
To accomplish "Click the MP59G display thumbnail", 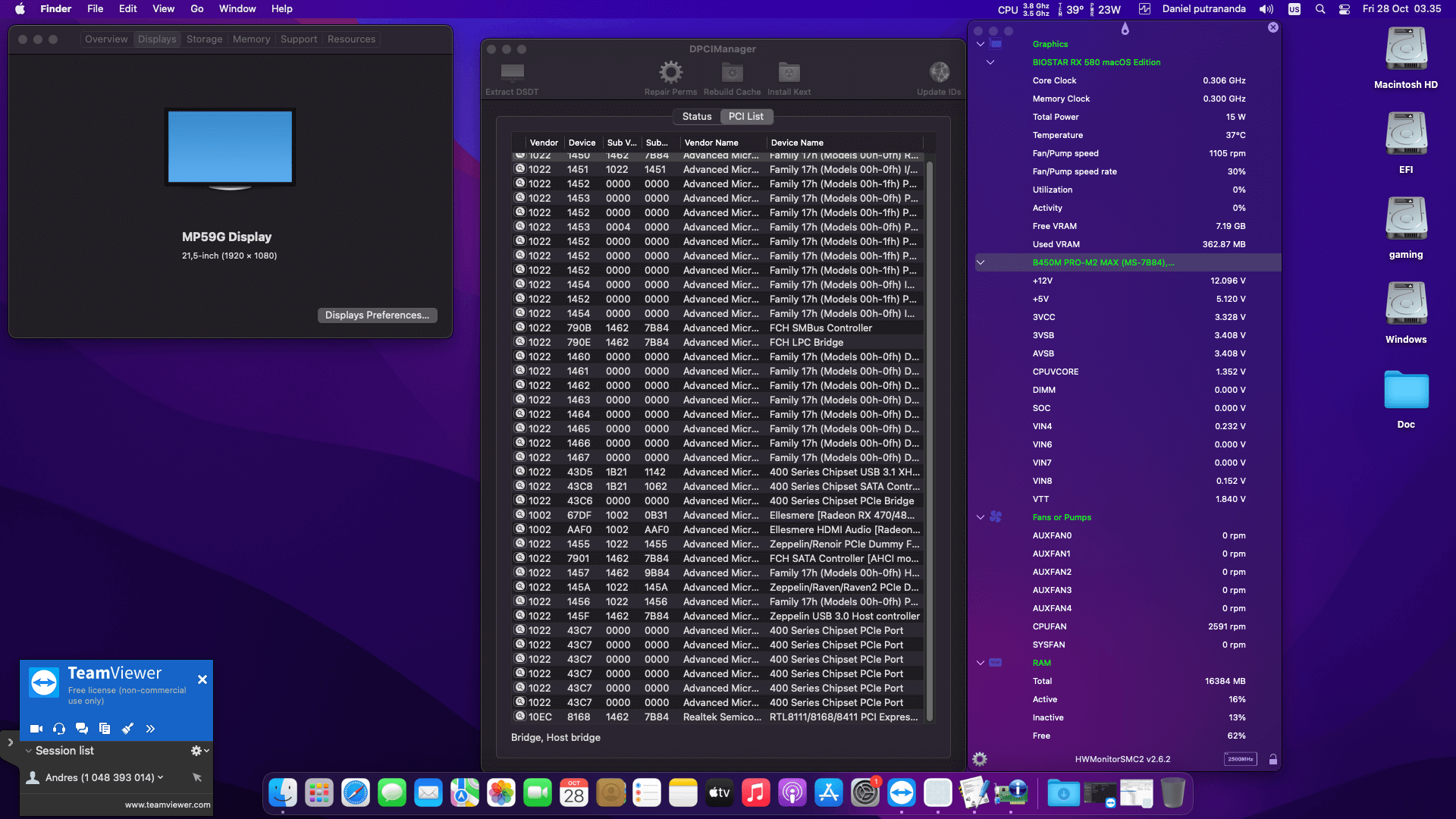I will [x=230, y=149].
